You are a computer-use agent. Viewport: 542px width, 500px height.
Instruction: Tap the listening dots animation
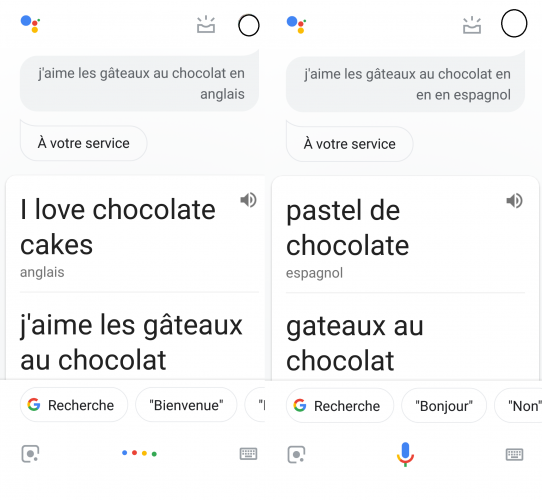139,453
